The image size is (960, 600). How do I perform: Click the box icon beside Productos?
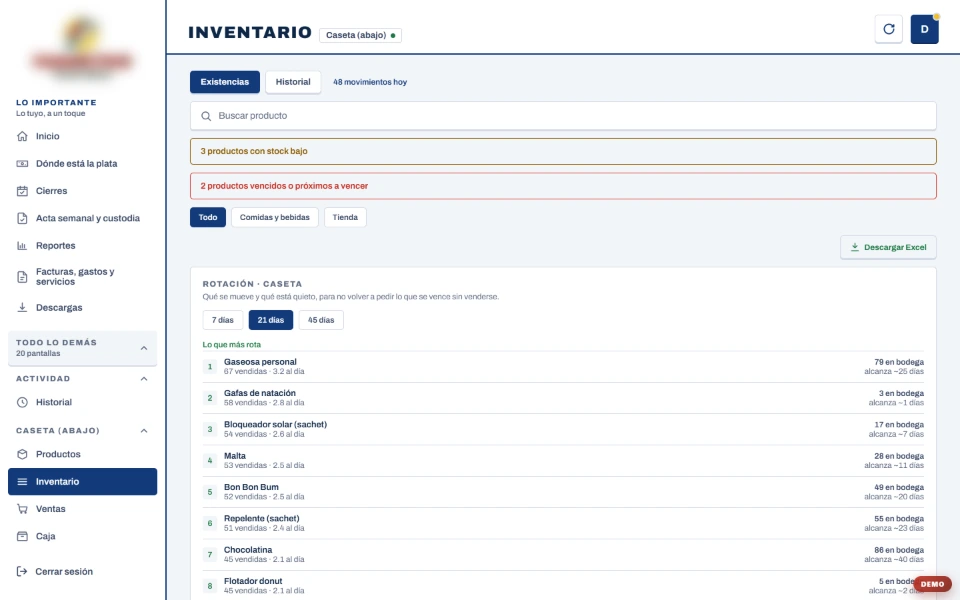tap(22, 454)
